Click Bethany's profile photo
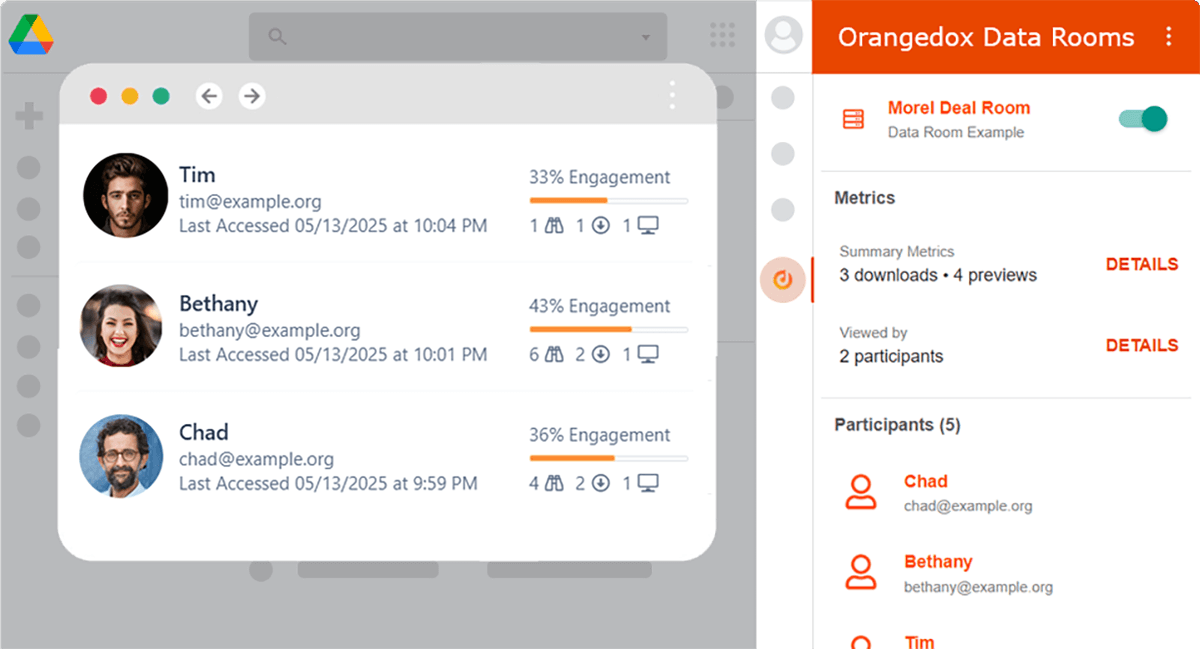The image size is (1200, 649). point(121,326)
